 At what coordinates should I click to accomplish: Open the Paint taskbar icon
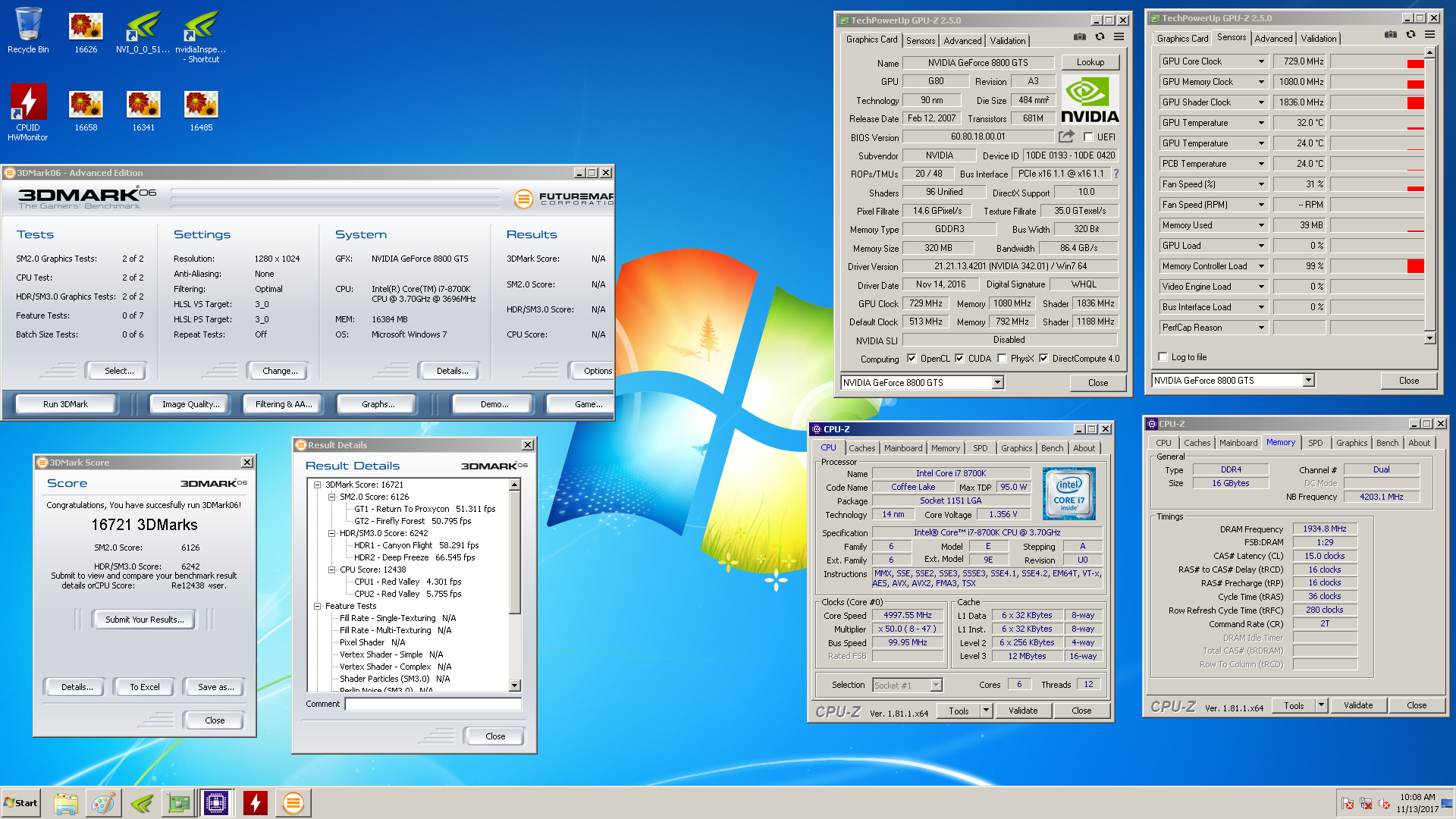103,803
